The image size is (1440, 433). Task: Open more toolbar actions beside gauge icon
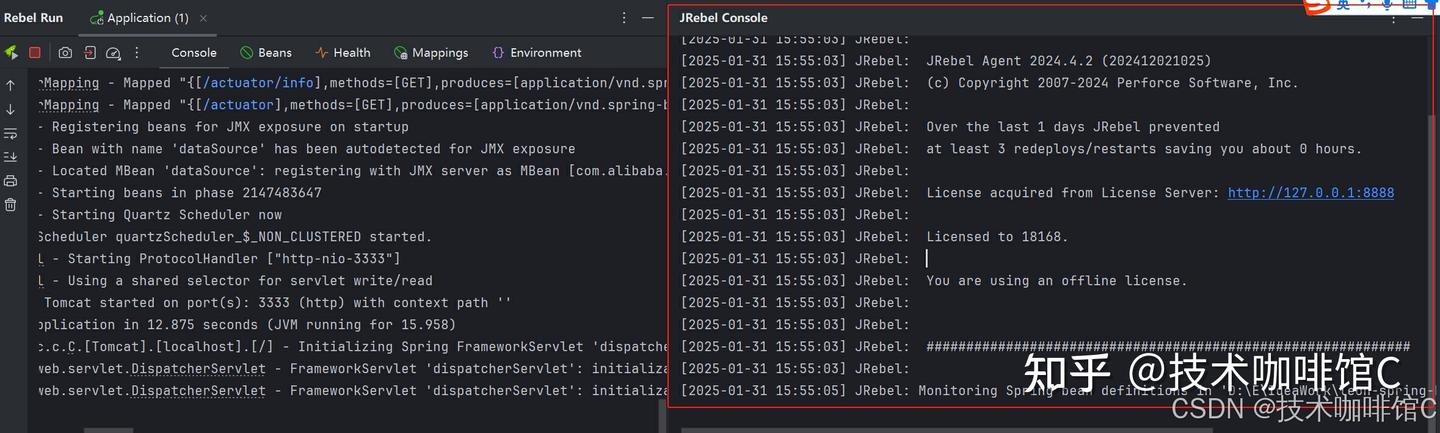[x=137, y=53]
